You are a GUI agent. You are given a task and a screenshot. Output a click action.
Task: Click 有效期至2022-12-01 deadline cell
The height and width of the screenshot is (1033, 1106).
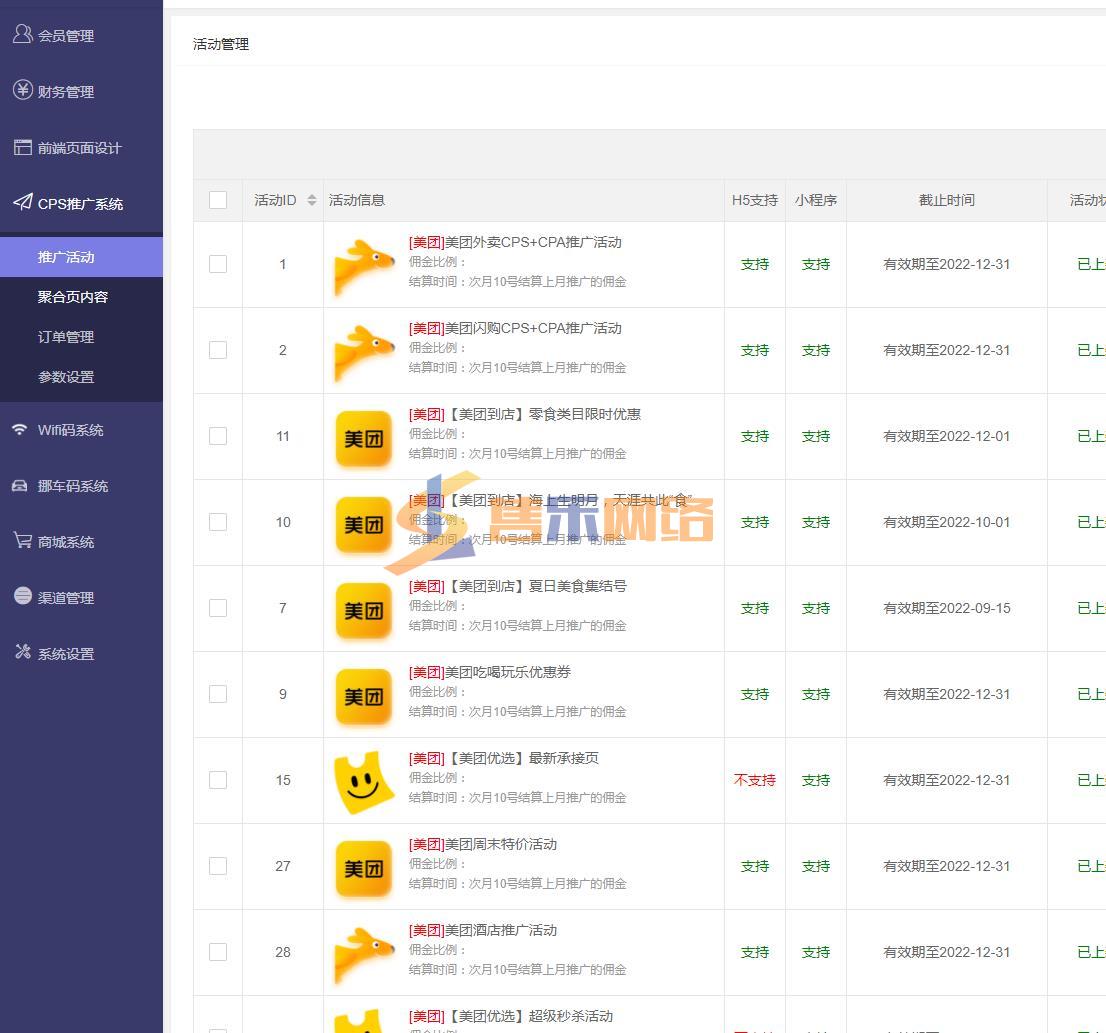[x=947, y=436]
